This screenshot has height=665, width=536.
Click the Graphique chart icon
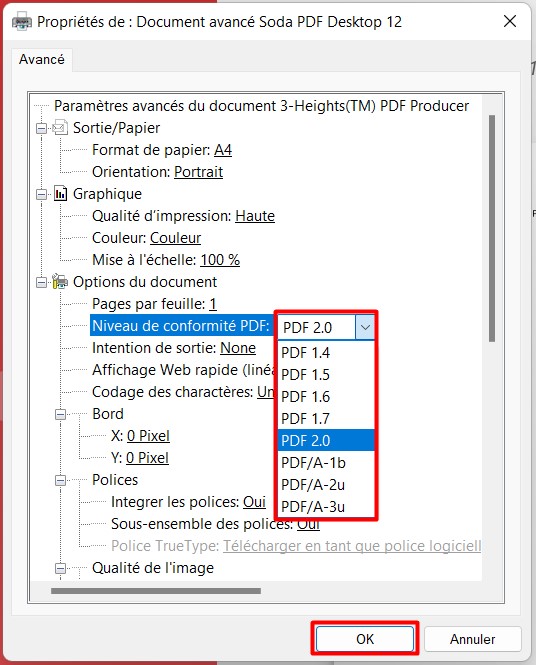pos(60,193)
